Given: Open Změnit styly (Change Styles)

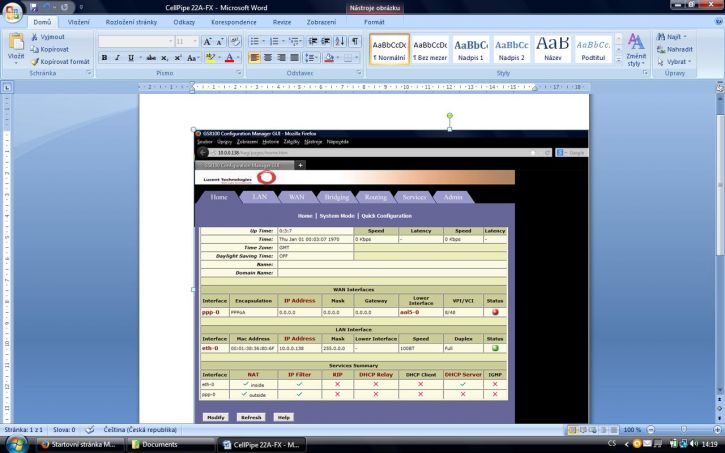Looking at the screenshot, I should (x=636, y=50).
